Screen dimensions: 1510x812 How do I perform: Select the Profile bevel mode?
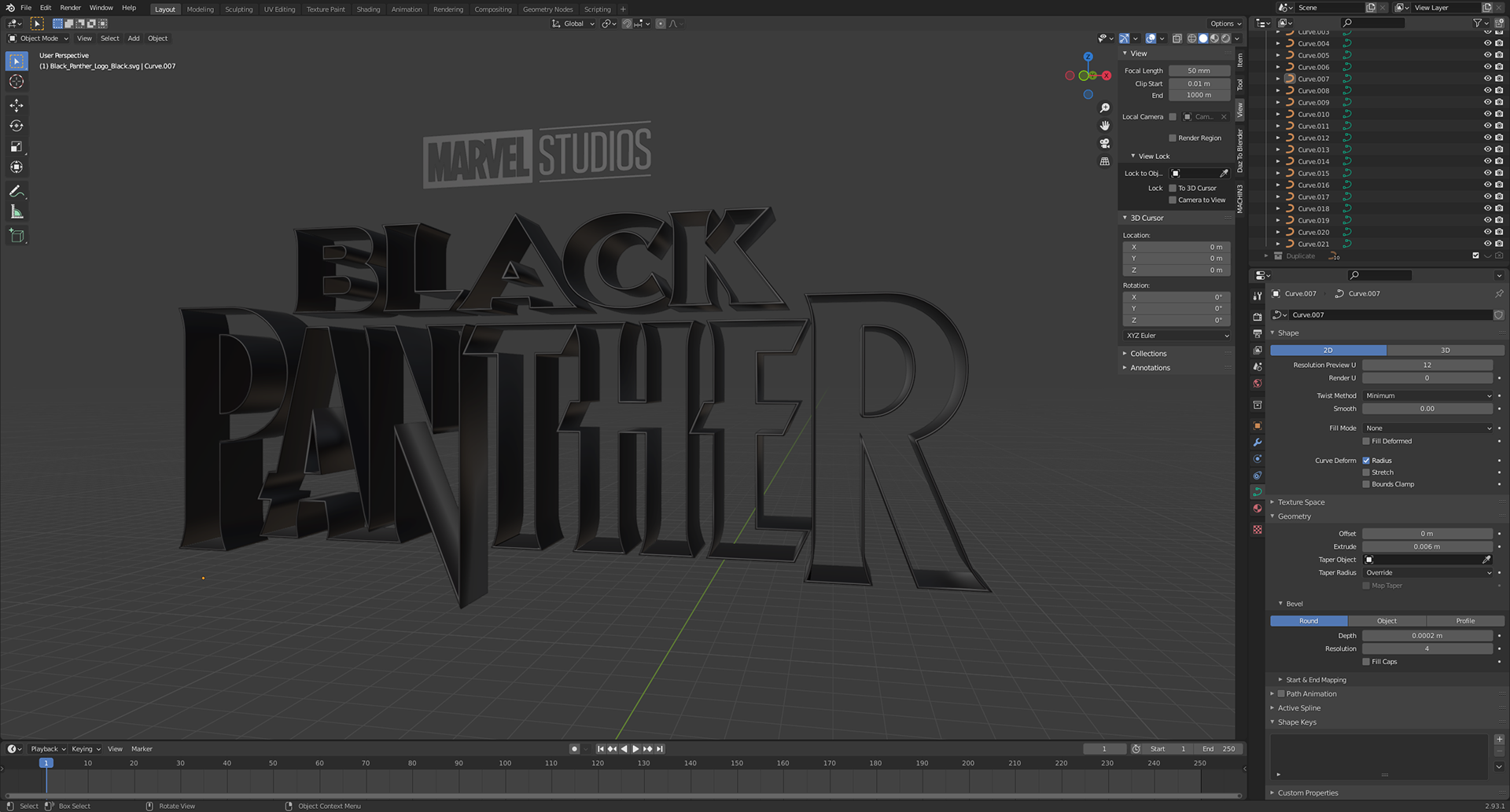[x=1465, y=621]
